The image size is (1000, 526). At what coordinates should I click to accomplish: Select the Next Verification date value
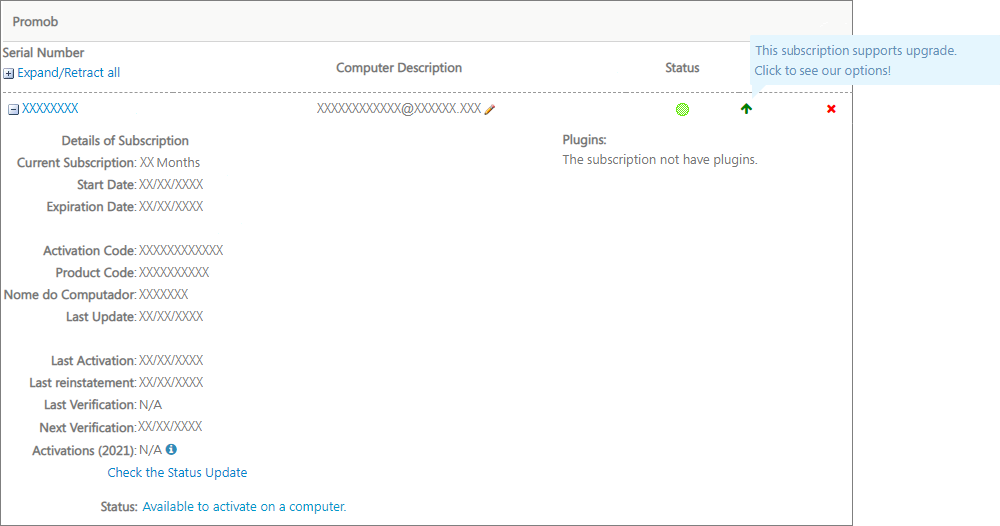170,427
